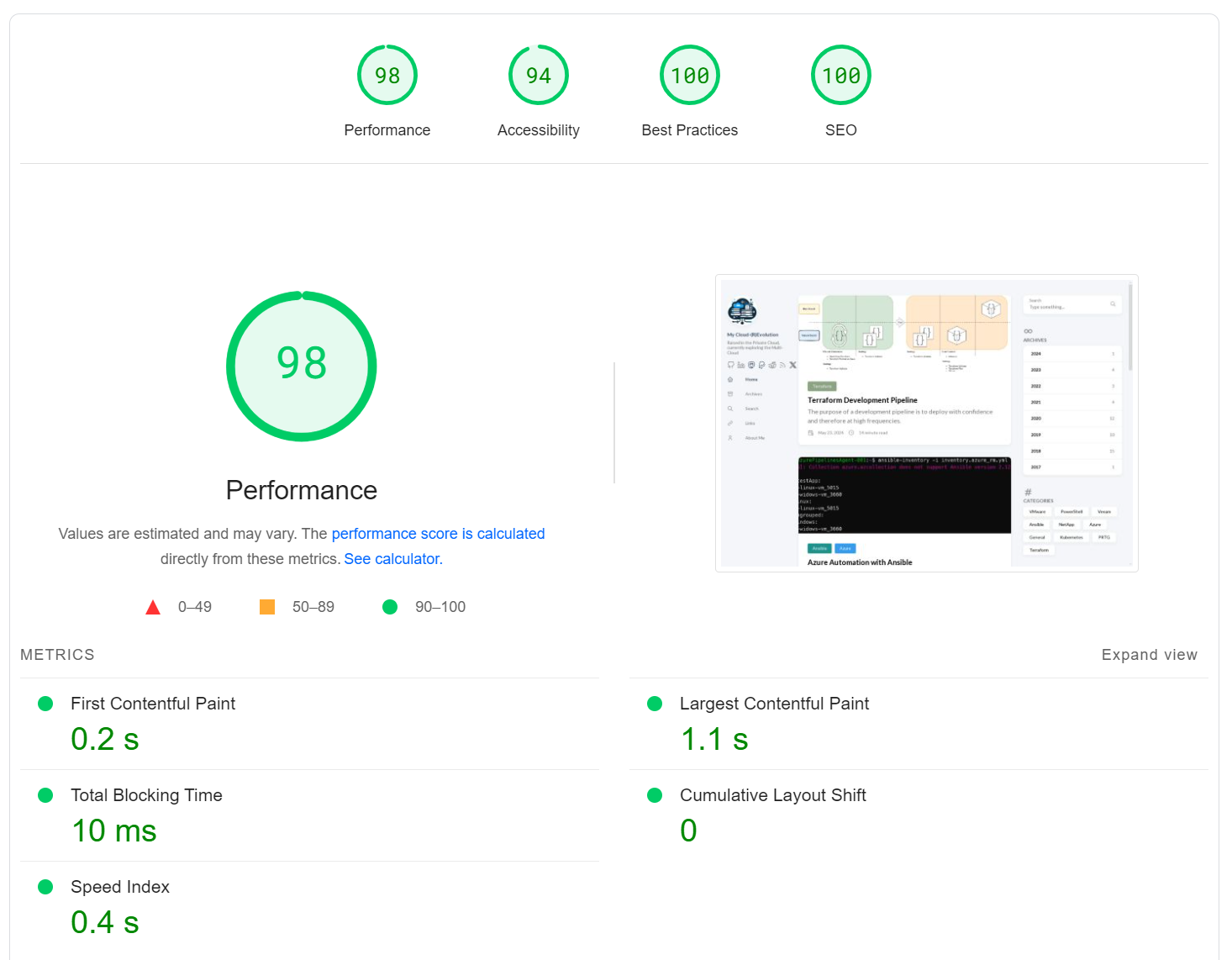
Task: Click the Accessibility score gauge showing 94
Action: click(x=538, y=76)
